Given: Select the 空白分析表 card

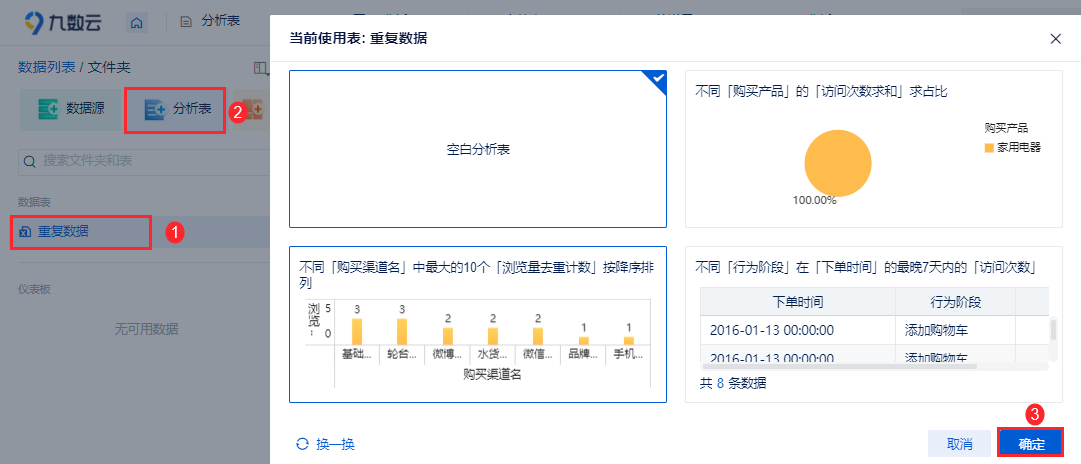Looking at the screenshot, I should 478,149.
